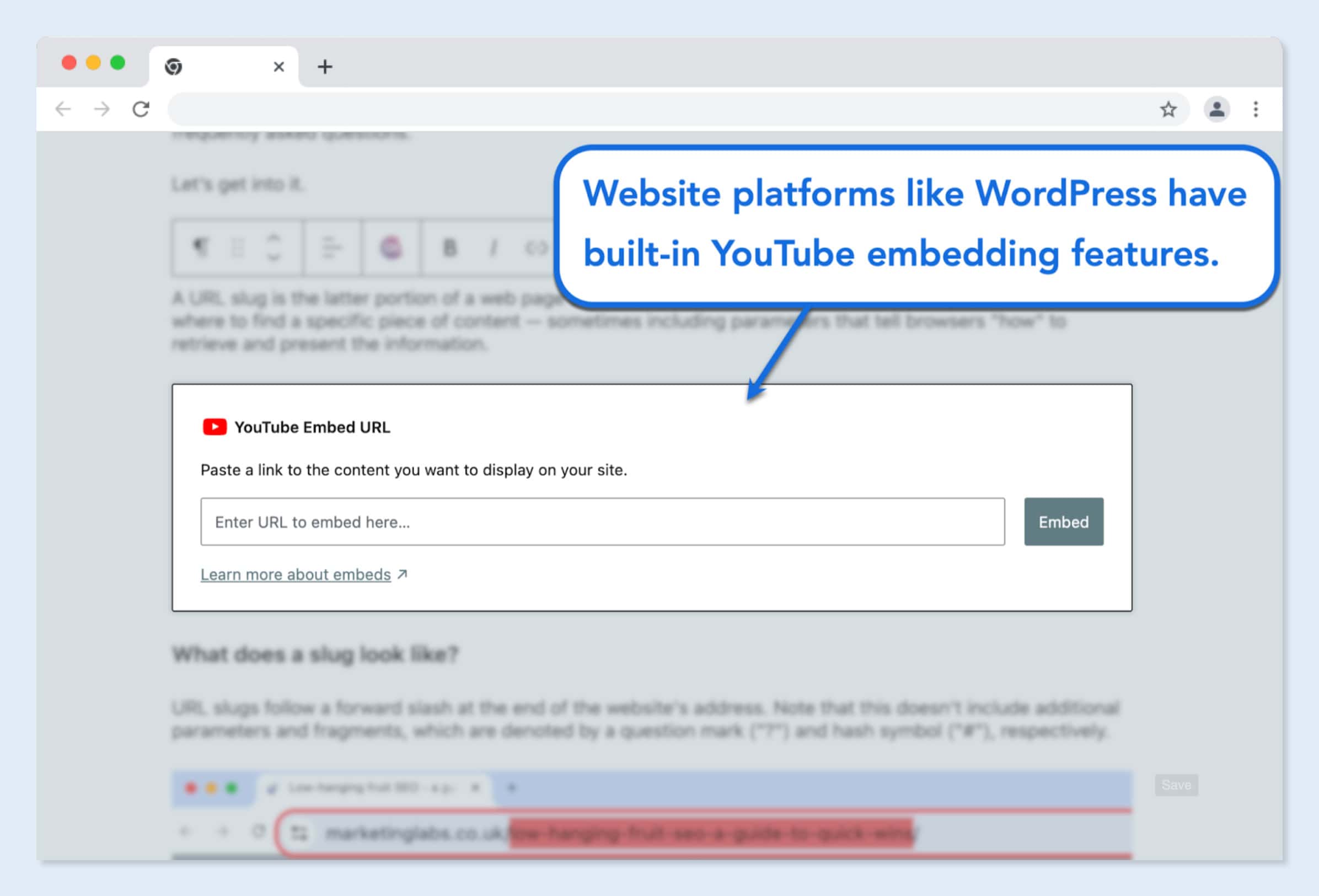Screen dimensions: 1319x896
Task: Click 'What does a slug look like?' heading
Action: coord(315,654)
